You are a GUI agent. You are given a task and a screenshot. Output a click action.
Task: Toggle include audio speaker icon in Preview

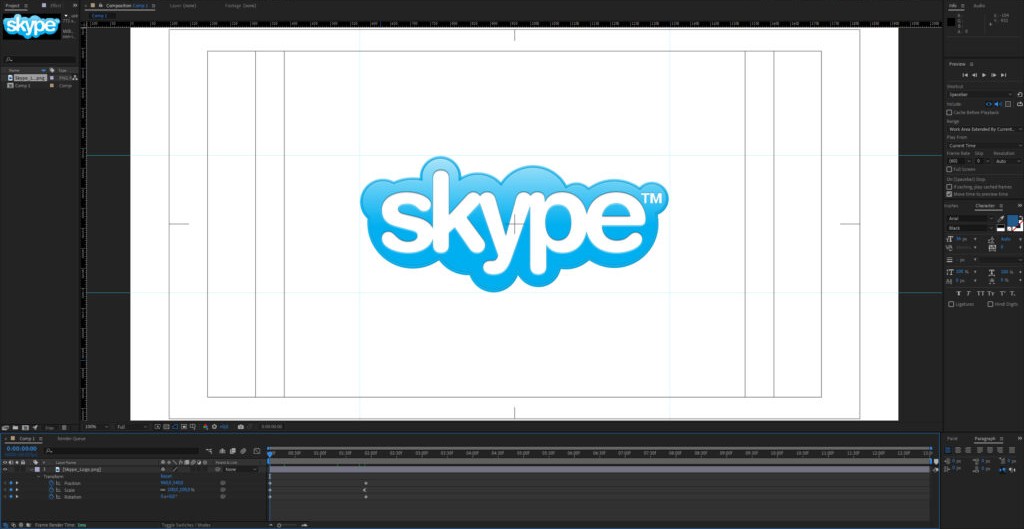pyautogui.click(x=999, y=104)
